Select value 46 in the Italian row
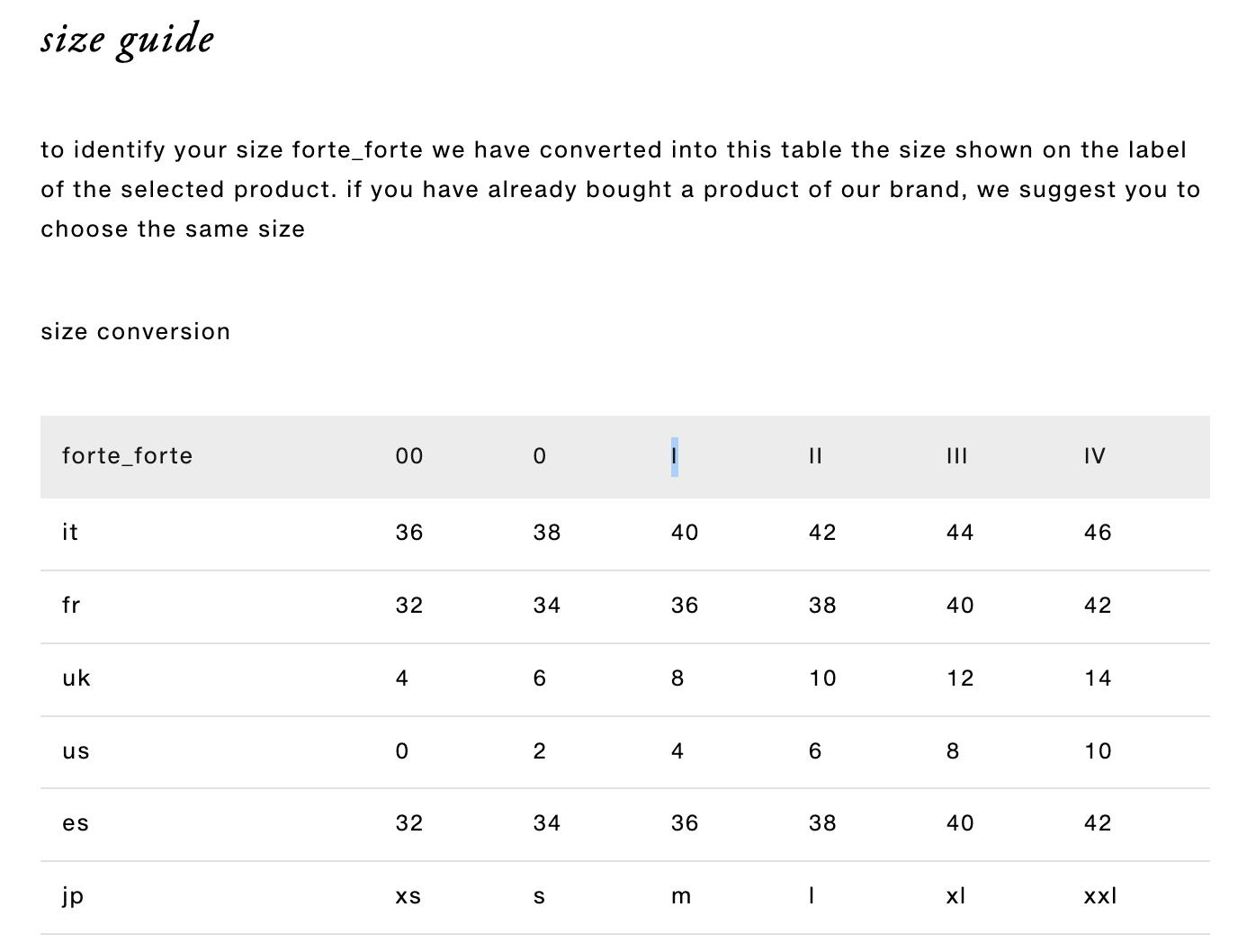This screenshot has width=1247, height=952. (x=1099, y=533)
